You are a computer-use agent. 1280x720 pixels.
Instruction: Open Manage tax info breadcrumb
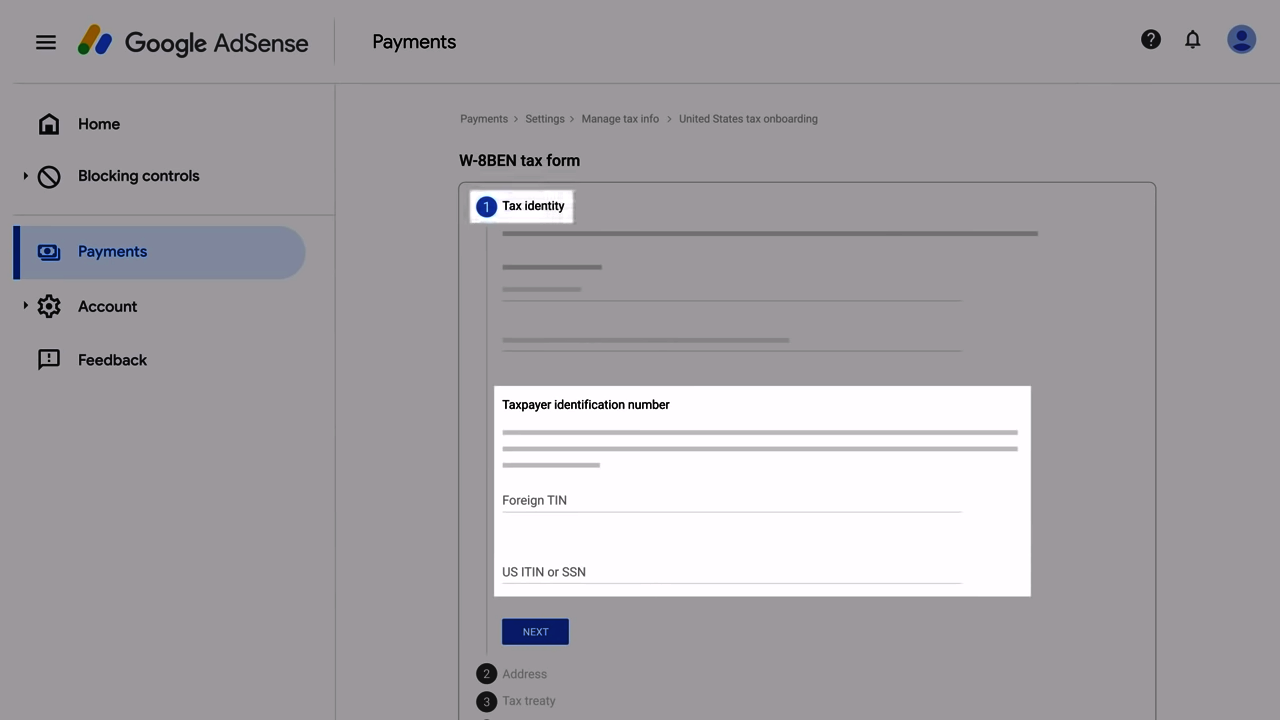tap(620, 119)
